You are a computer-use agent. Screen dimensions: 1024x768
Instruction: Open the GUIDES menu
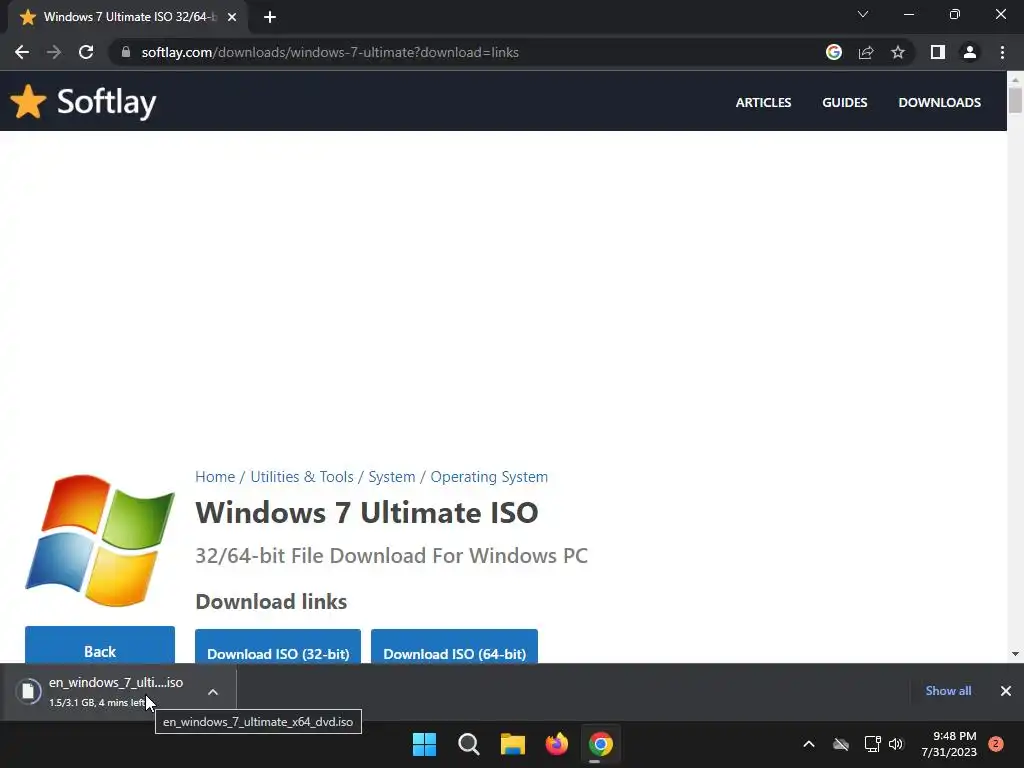coord(844,103)
